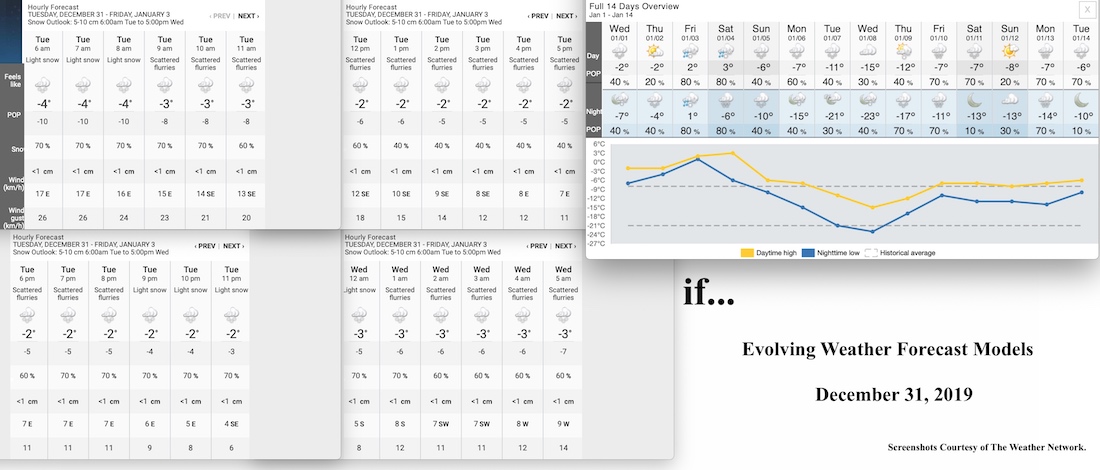Screen dimensions: 1100x470
Task: Click the yellow chart peak point at Sat 01/04
Action: (732, 153)
